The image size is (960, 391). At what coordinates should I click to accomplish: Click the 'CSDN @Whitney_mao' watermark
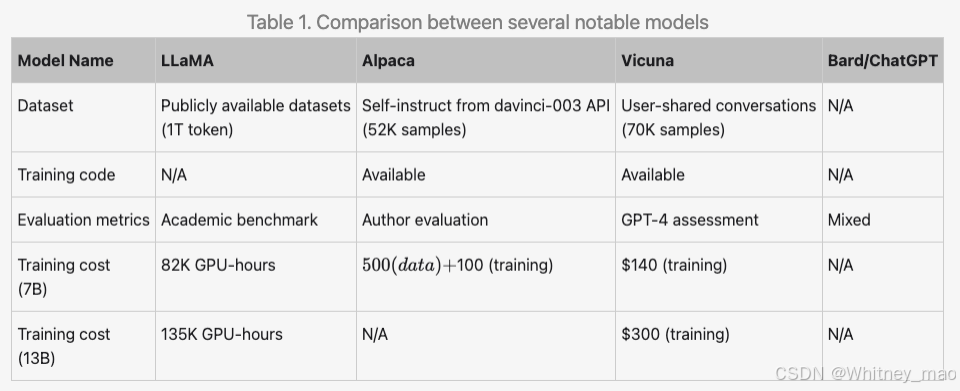pos(866,374)
